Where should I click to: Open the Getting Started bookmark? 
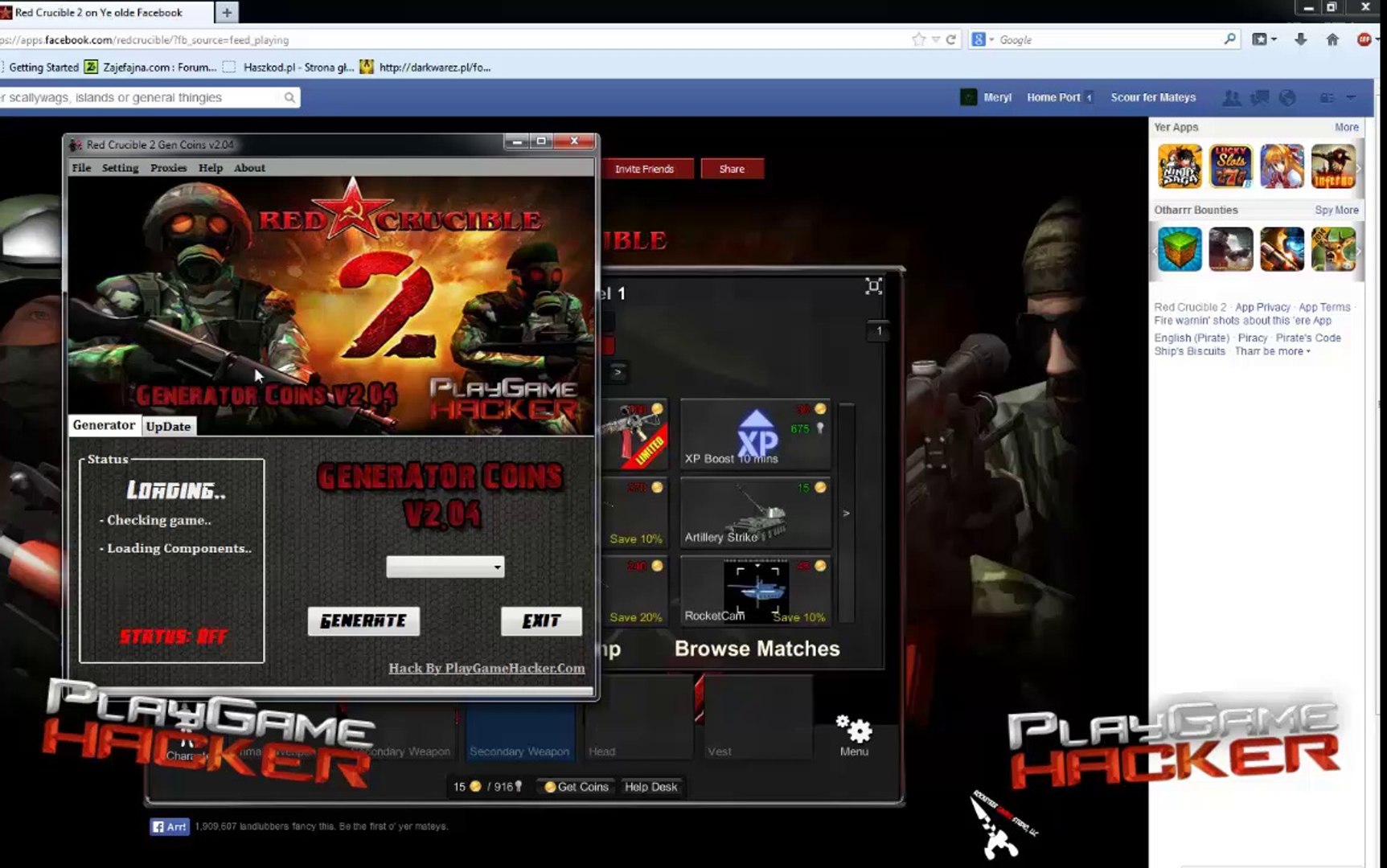pyautogui.click(x=43, y=68)
